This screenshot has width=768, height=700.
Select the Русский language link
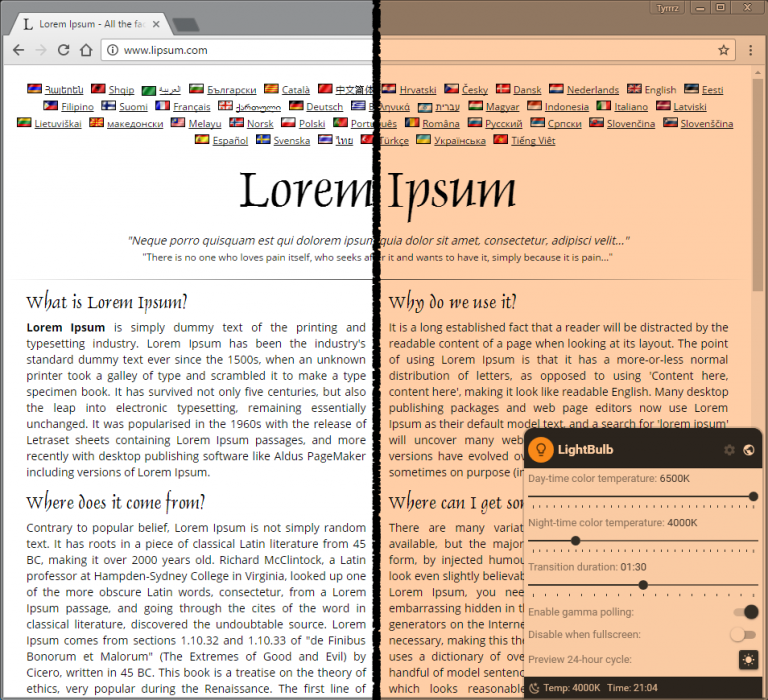click(x=504, y=124)
